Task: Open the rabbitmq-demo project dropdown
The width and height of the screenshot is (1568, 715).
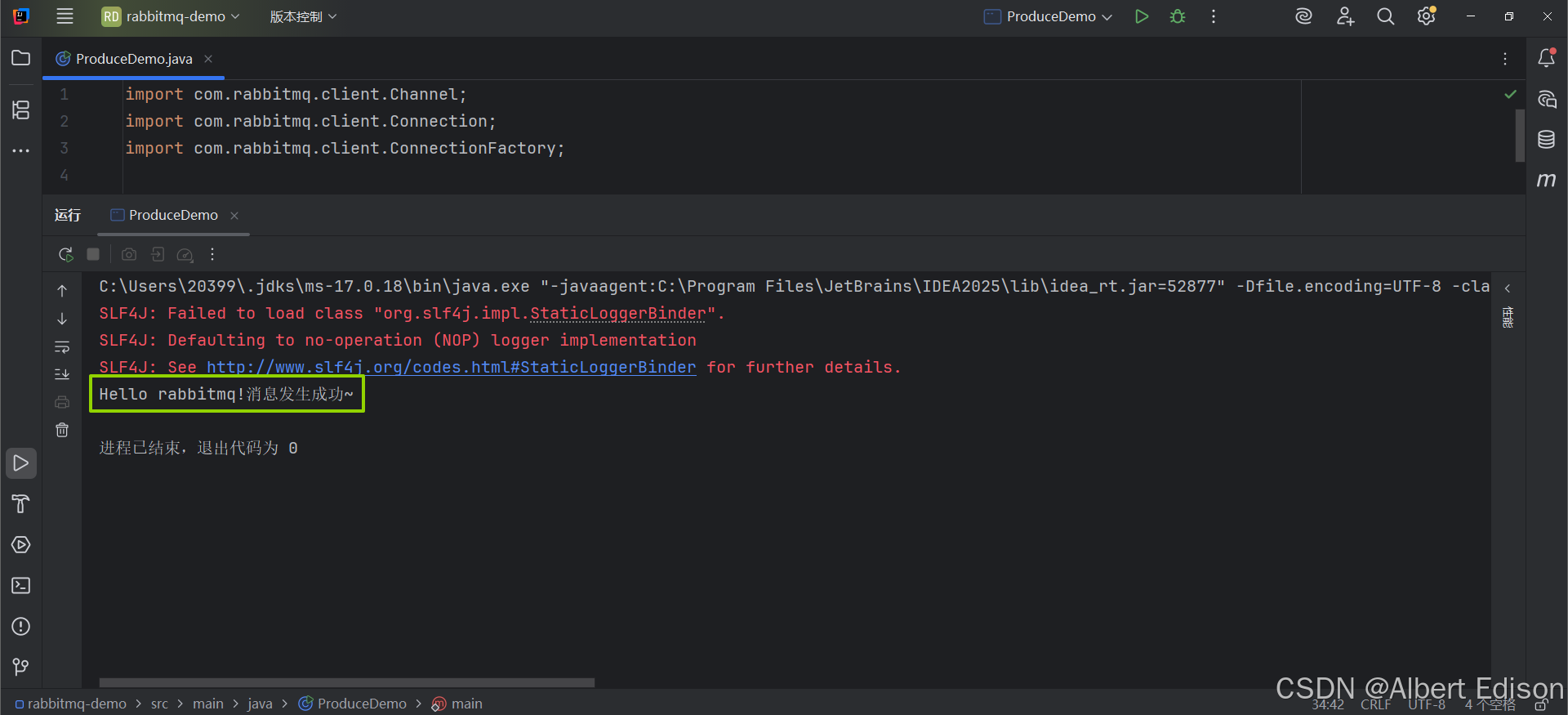Action: [x=171, y=16]
